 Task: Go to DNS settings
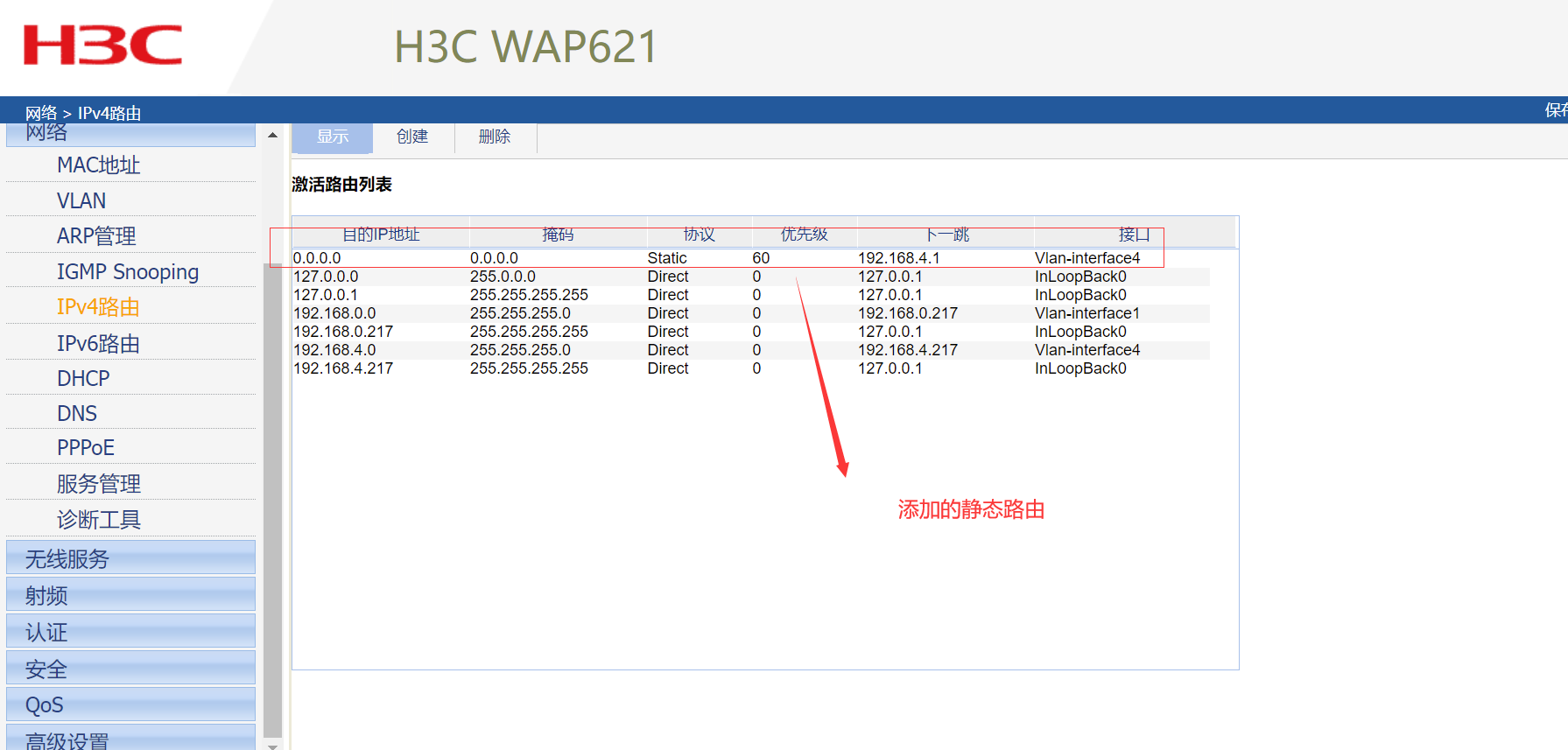point(77,414)
